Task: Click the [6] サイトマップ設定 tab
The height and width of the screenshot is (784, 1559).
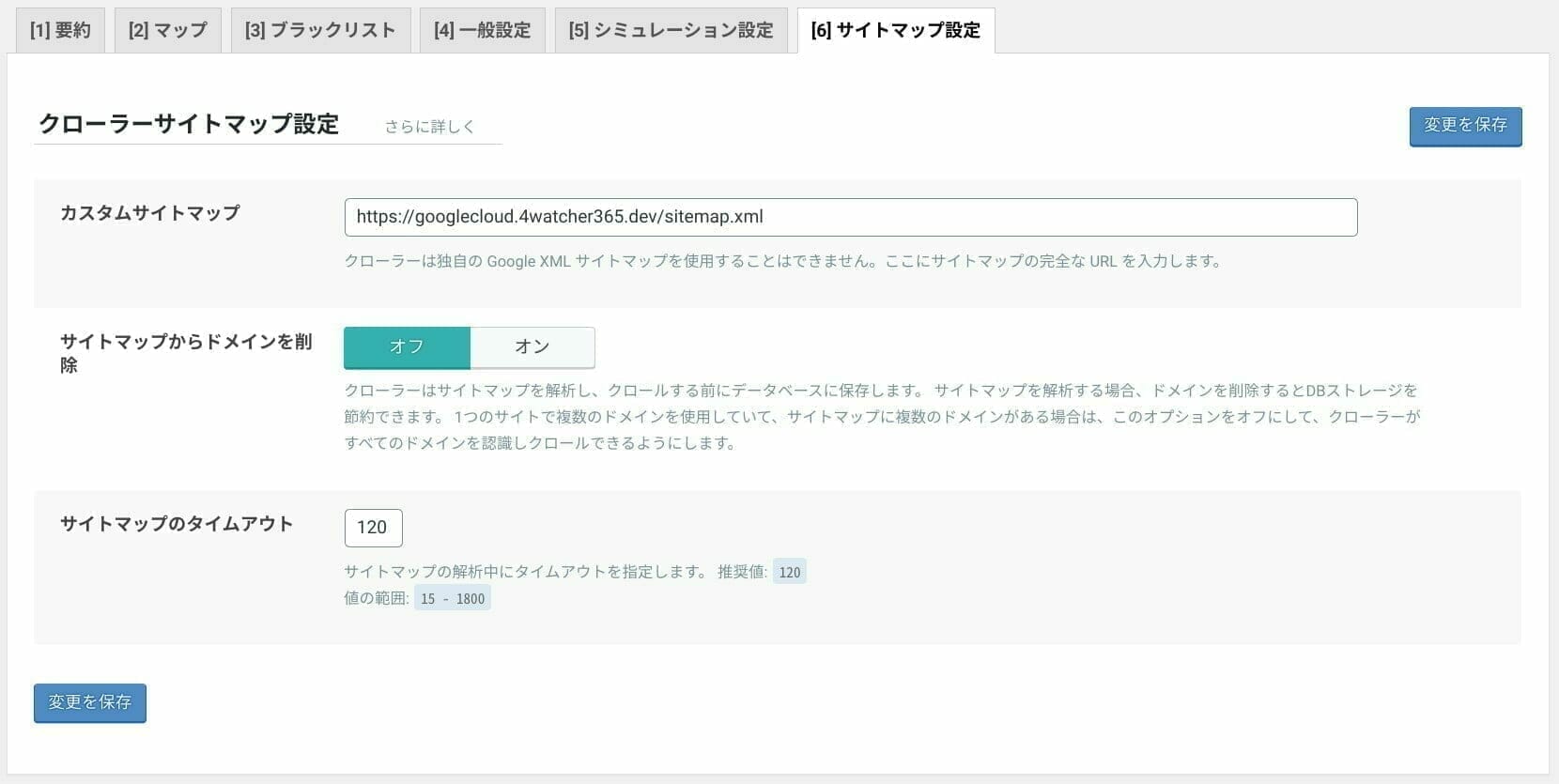Action: click(896, 30)
